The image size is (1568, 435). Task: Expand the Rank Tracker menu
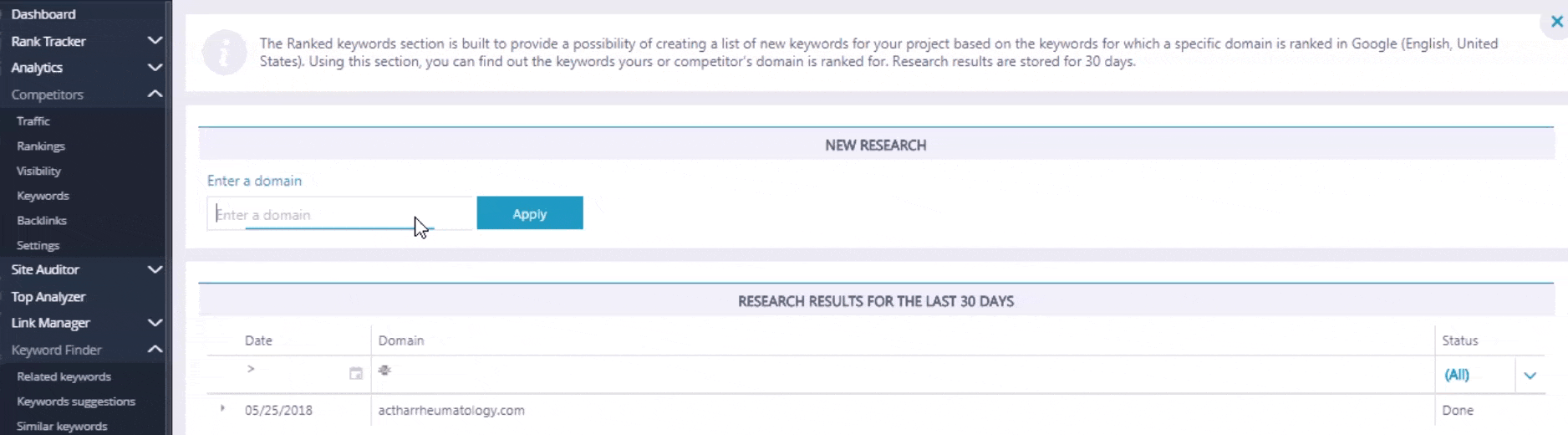coord(155,40)
